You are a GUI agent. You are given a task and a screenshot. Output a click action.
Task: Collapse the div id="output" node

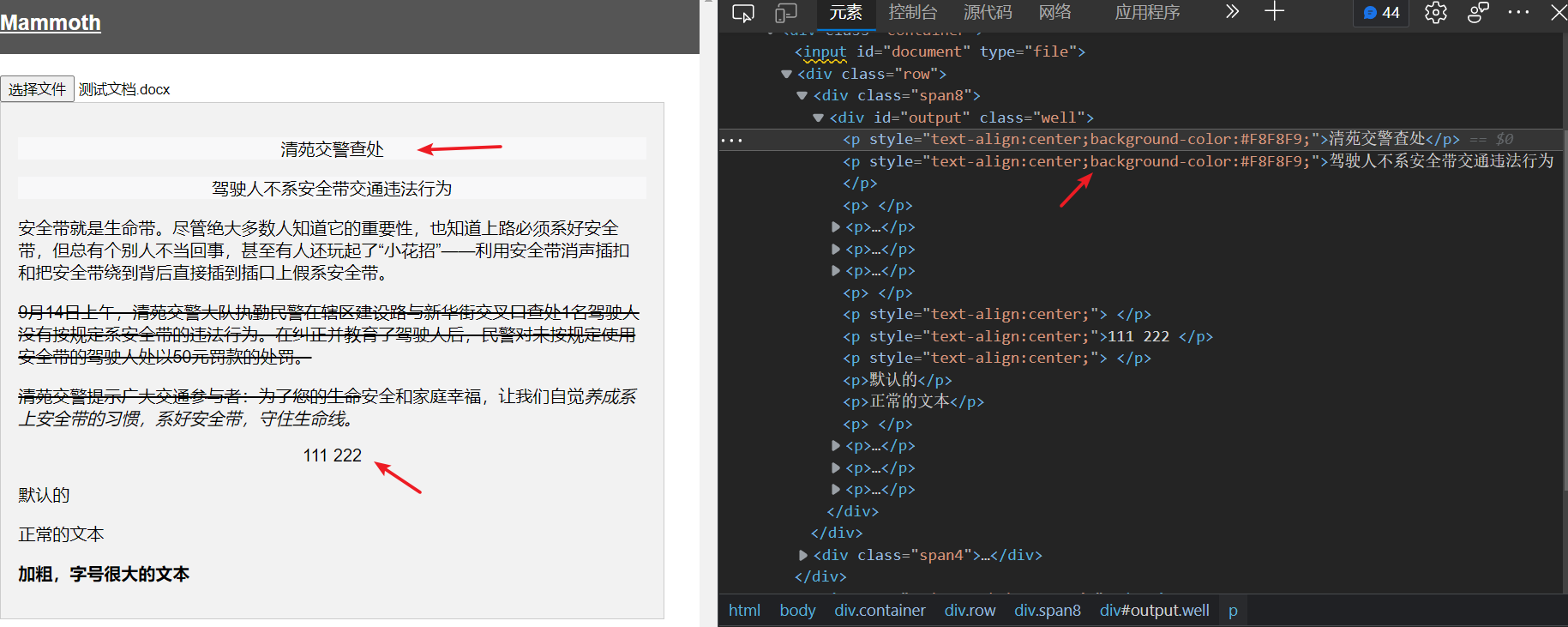pos(818,118)
